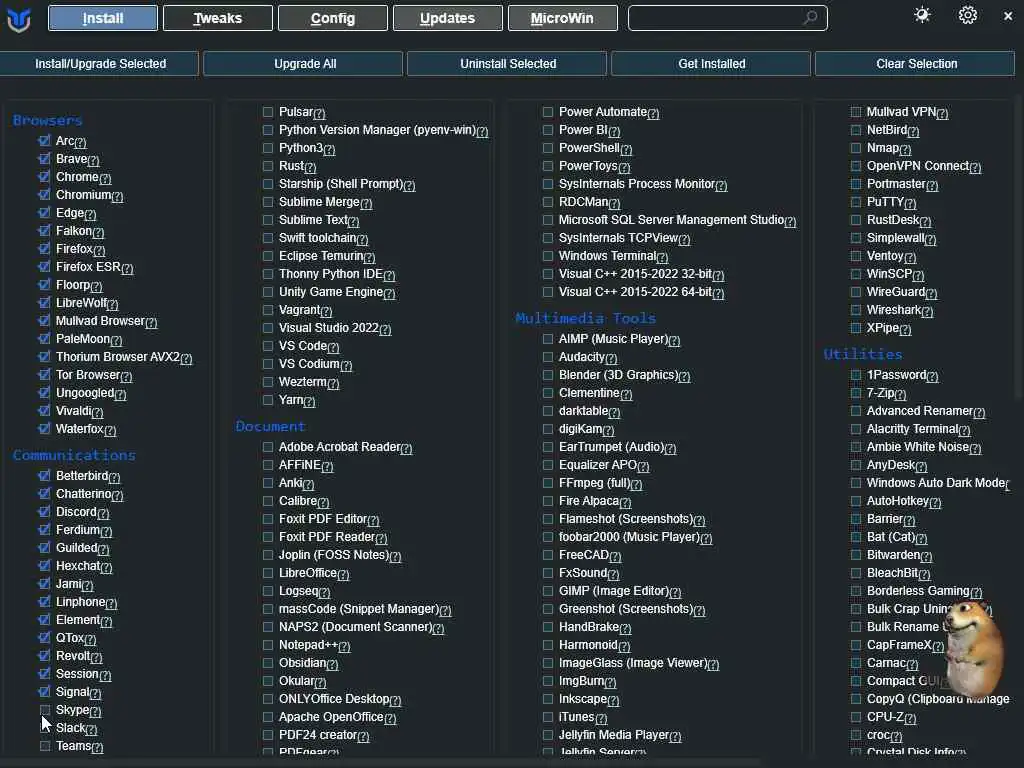Click the Communications category heading
Viewport: 1024px width, 768px height.
click(x=74, y=455)
